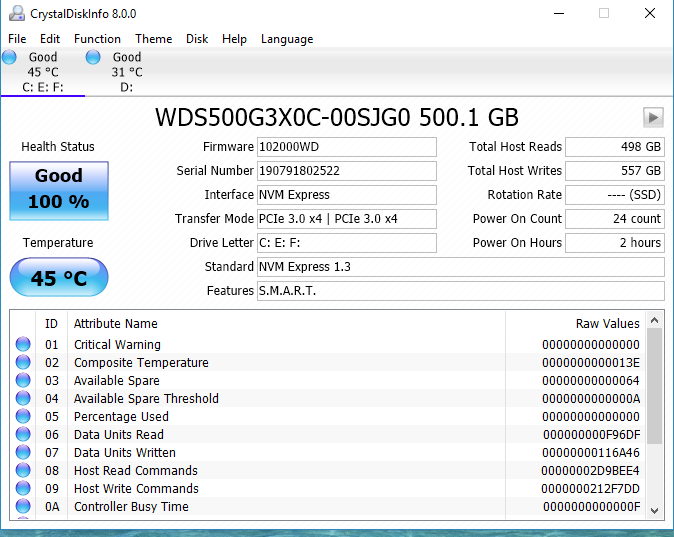Open the Language menu
Screen dimensions: 674x537
tap(287, 39)
